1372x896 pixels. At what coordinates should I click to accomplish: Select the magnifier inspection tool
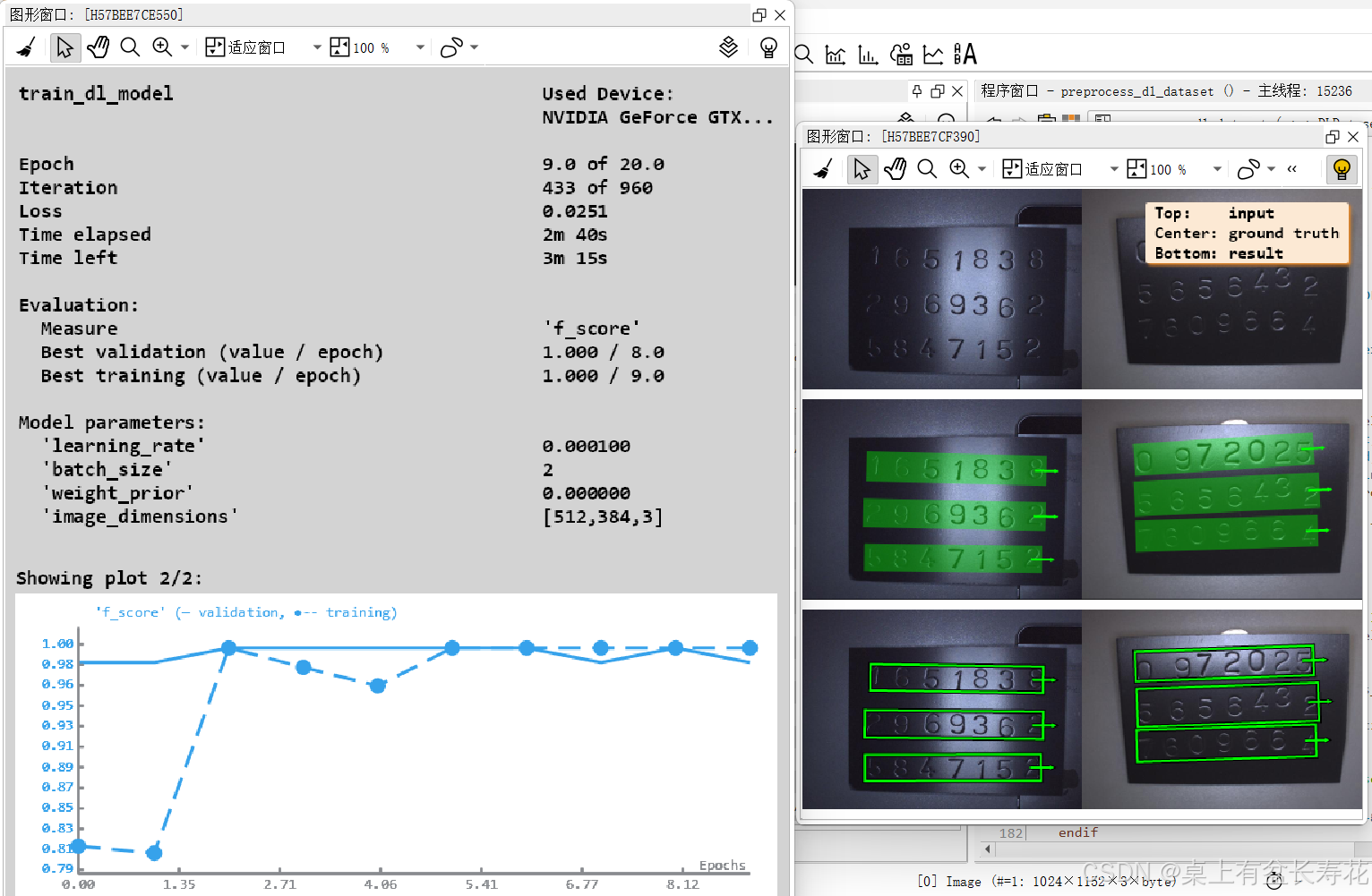click(130, 47)
